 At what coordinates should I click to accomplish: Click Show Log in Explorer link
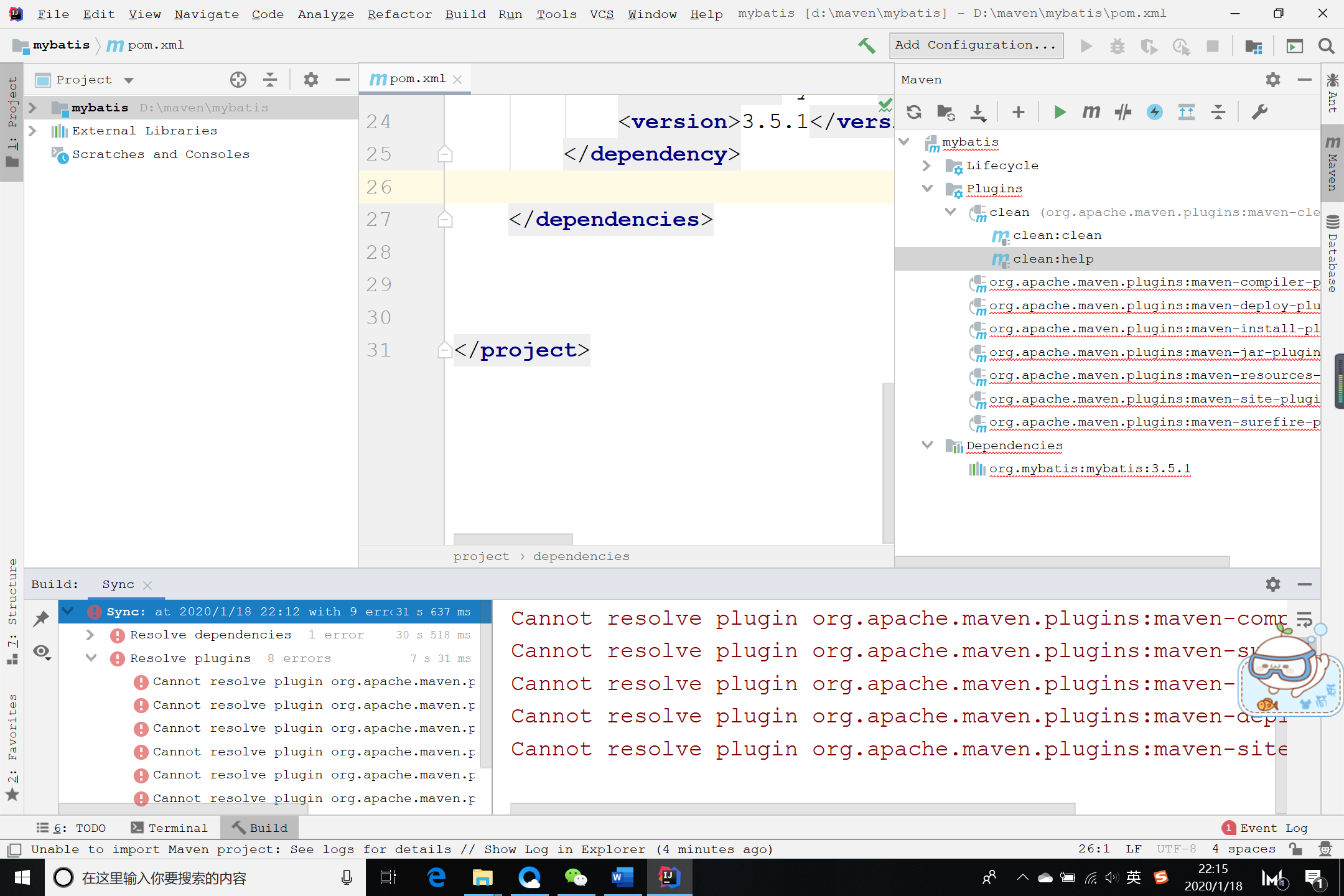[565, 849]
